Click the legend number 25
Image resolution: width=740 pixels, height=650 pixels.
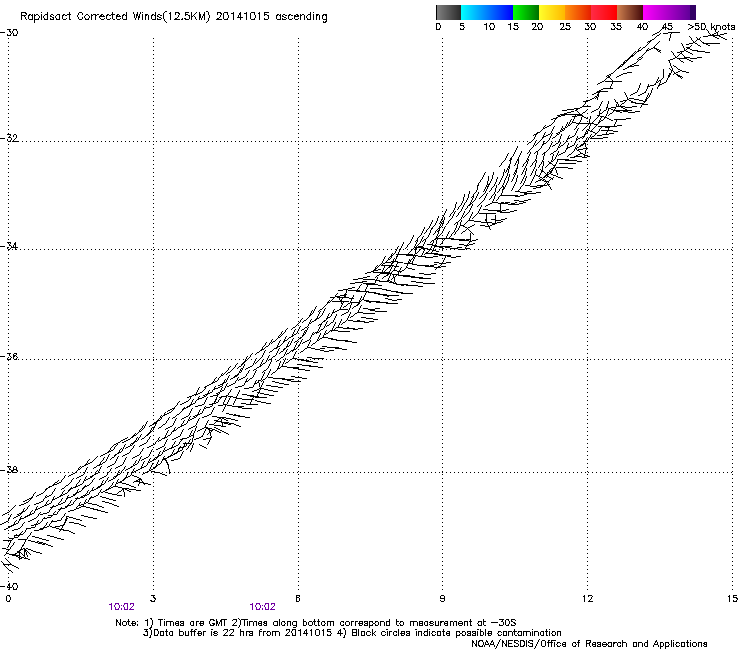[565, 27]
